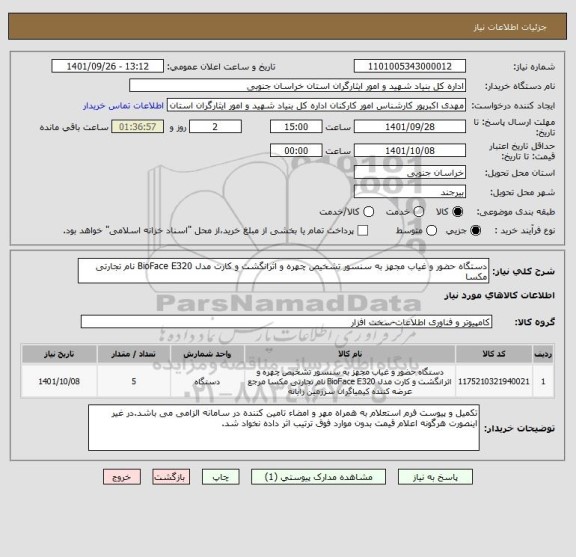
Task: Click the unit cell دستگاه
Action: [x=207, y=381]
